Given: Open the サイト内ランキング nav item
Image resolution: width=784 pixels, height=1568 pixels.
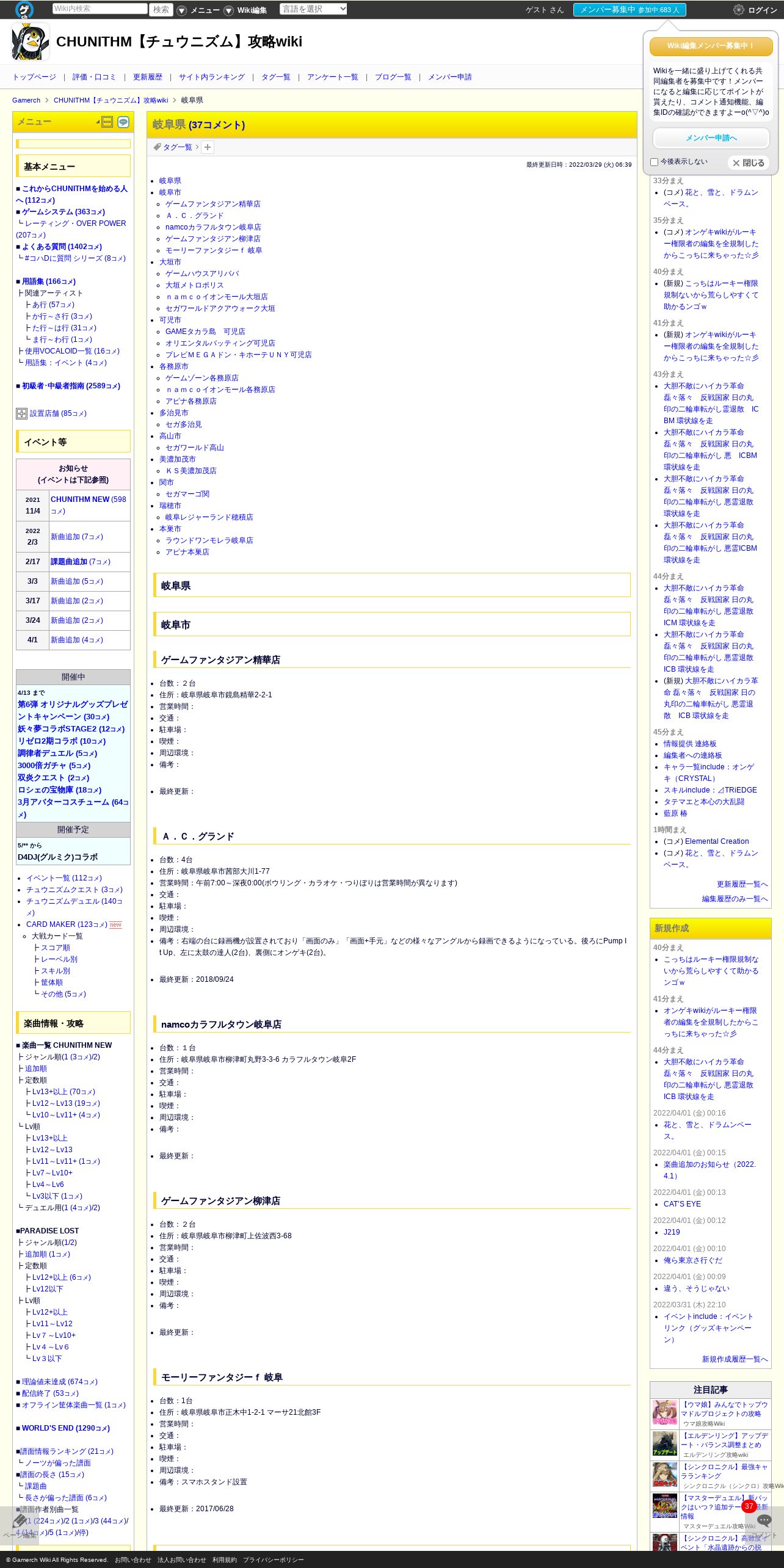Looking at the screenshot, I should pyautogui.click(x=212, y=77).
